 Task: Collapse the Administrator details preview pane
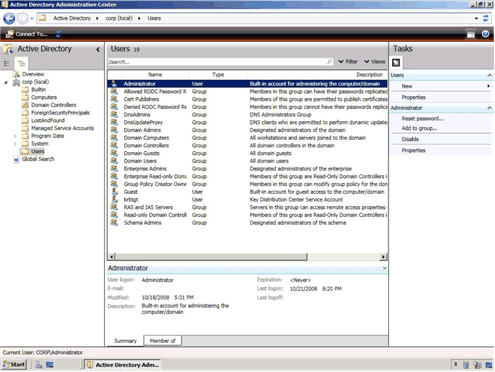(x=385, y=268)
